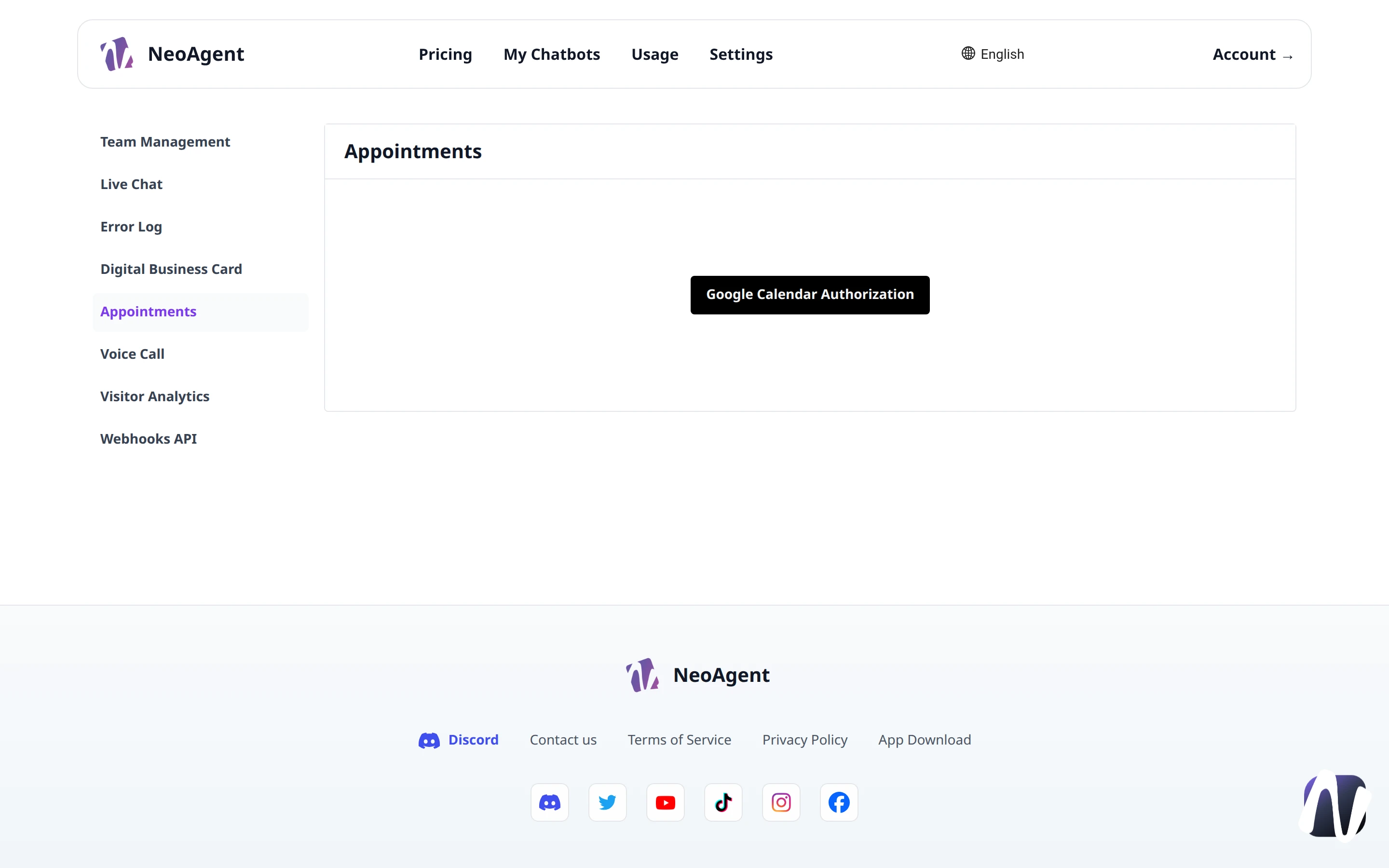1389x868 pixels.
Task: Click the NeoAgent header brand name
Action: (x=196, y=54)
